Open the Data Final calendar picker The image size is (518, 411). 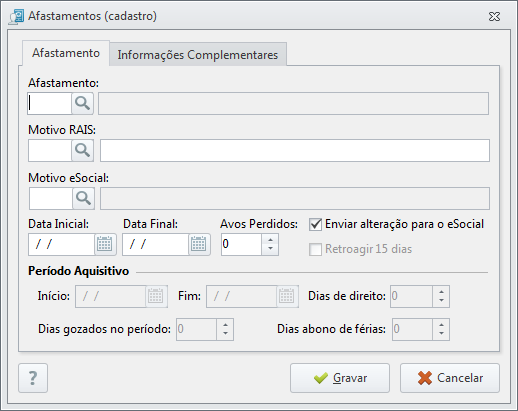(199, 244)
